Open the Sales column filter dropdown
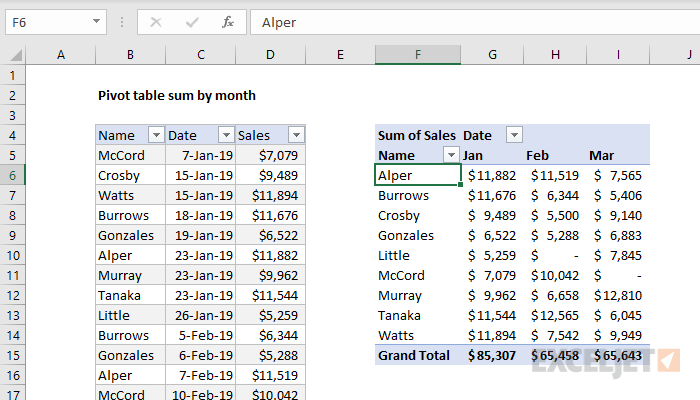 click(x=295, y=135)
